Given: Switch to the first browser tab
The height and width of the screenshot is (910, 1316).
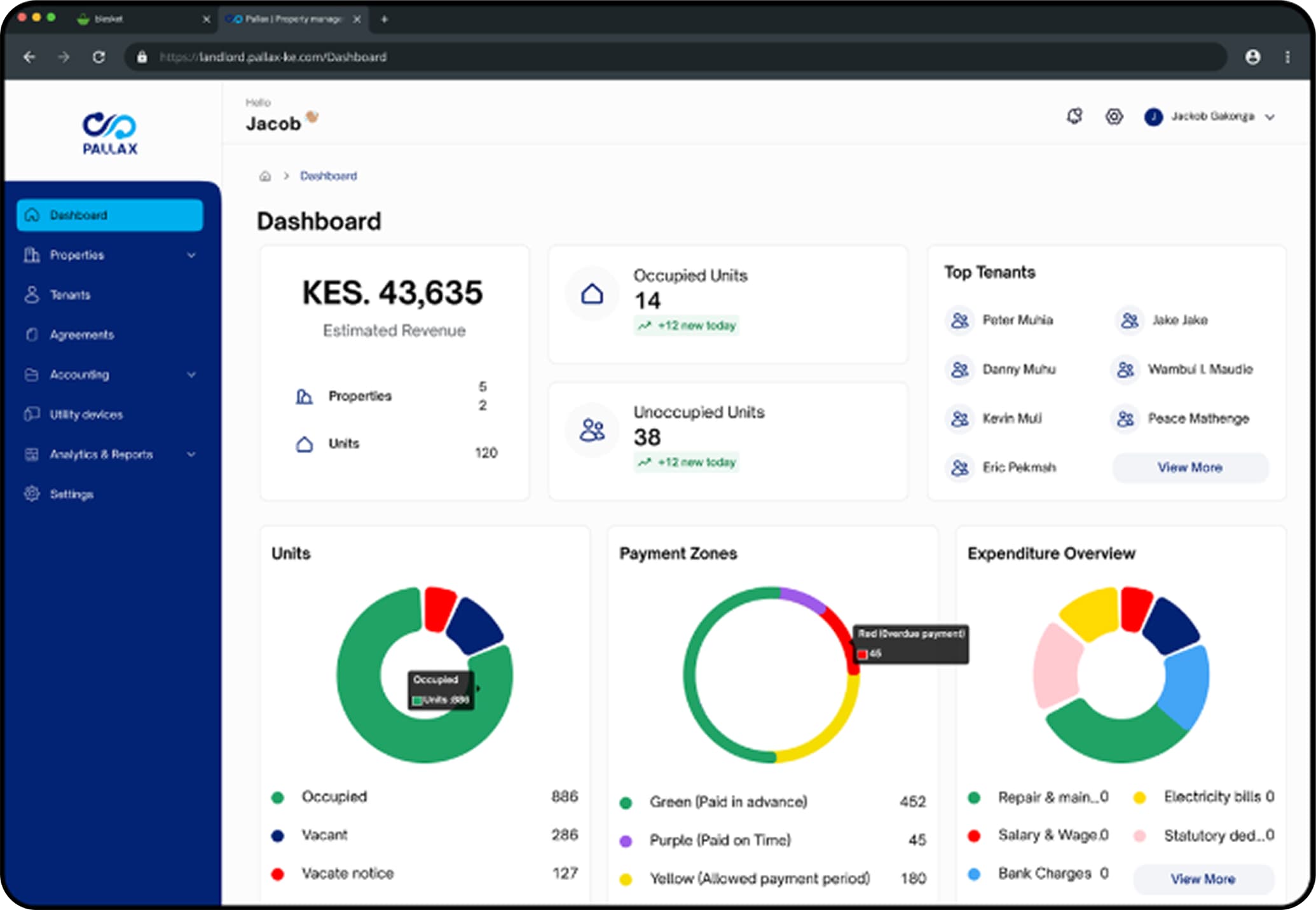Looking at the screenshot, I should click(x=143, y=19).
